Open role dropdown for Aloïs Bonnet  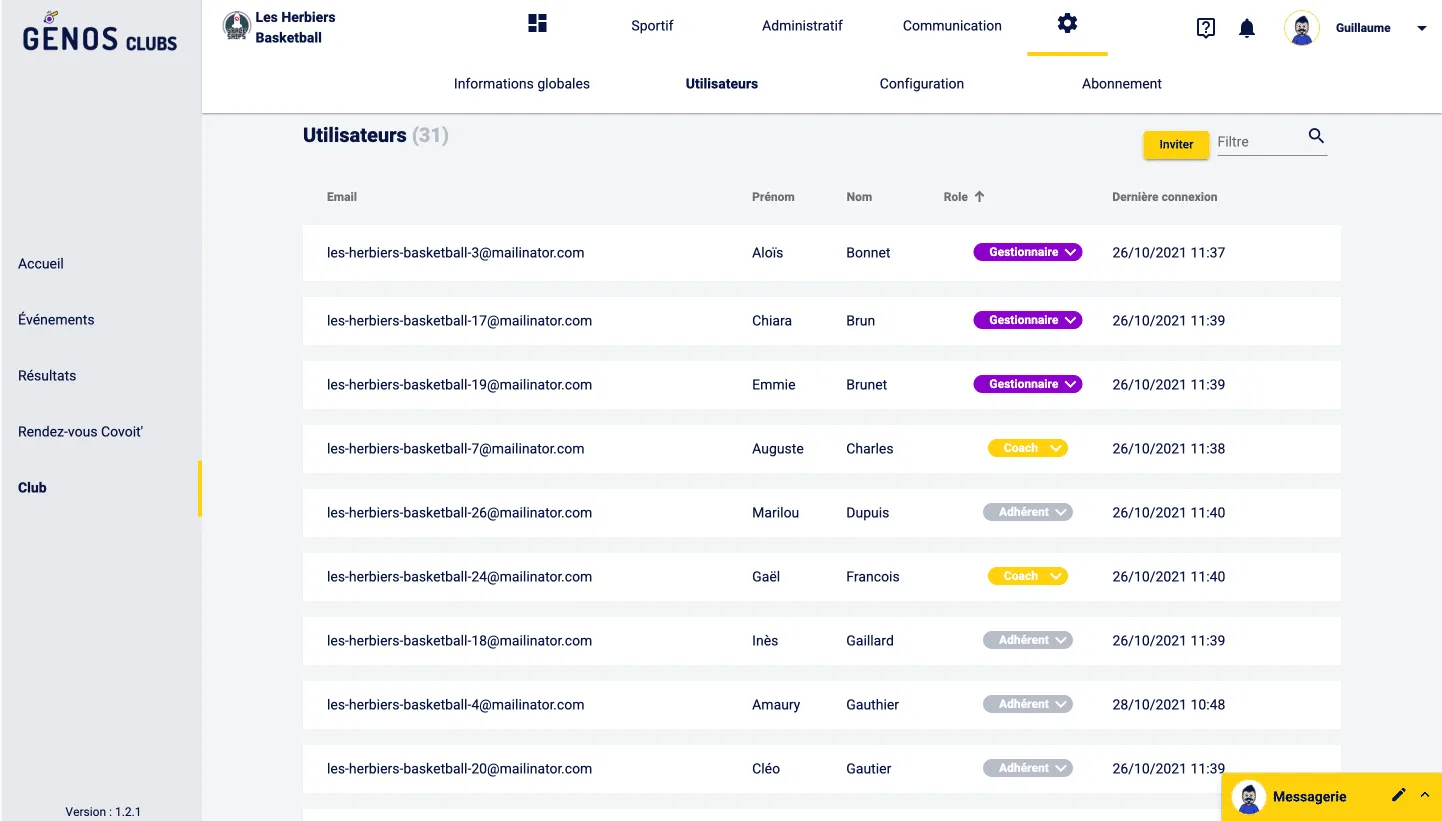1027,253
